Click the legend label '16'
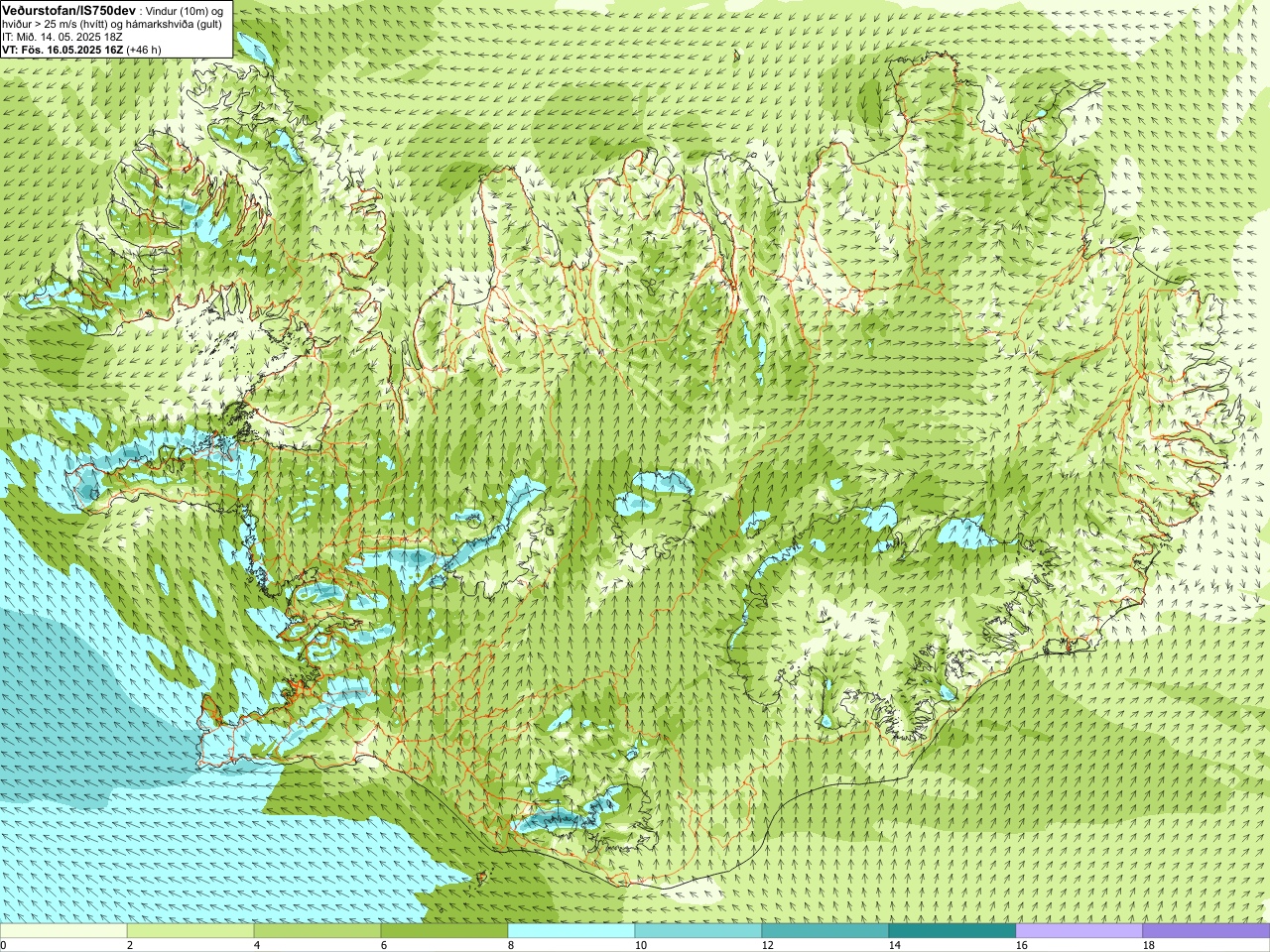Screen dimensions: 1270x952 (1021, 945)
